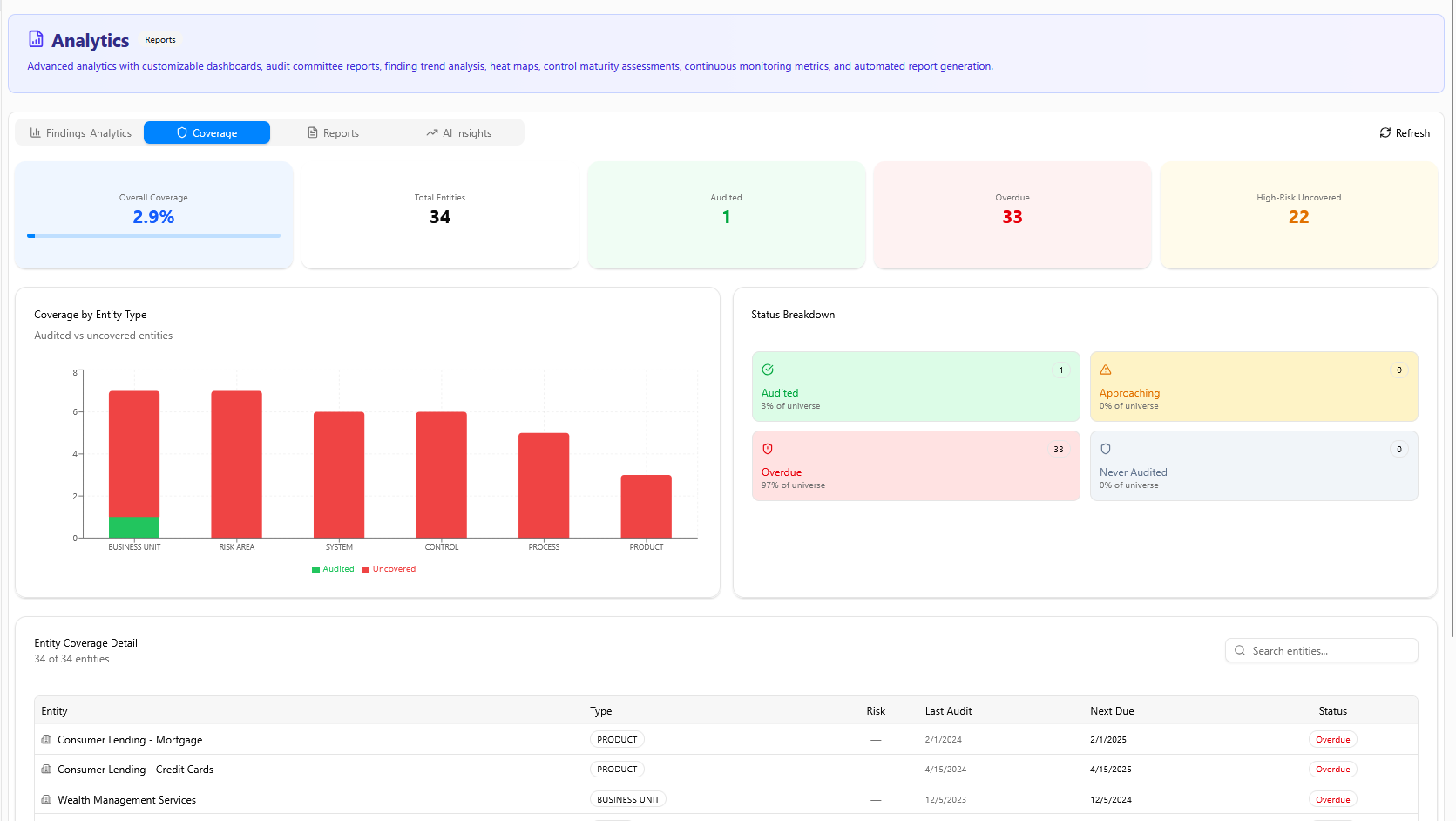Click the Analytics document icon in header
Image resolution: width=1456 pixels, height=821 pixels.
[x=36, y=39]
